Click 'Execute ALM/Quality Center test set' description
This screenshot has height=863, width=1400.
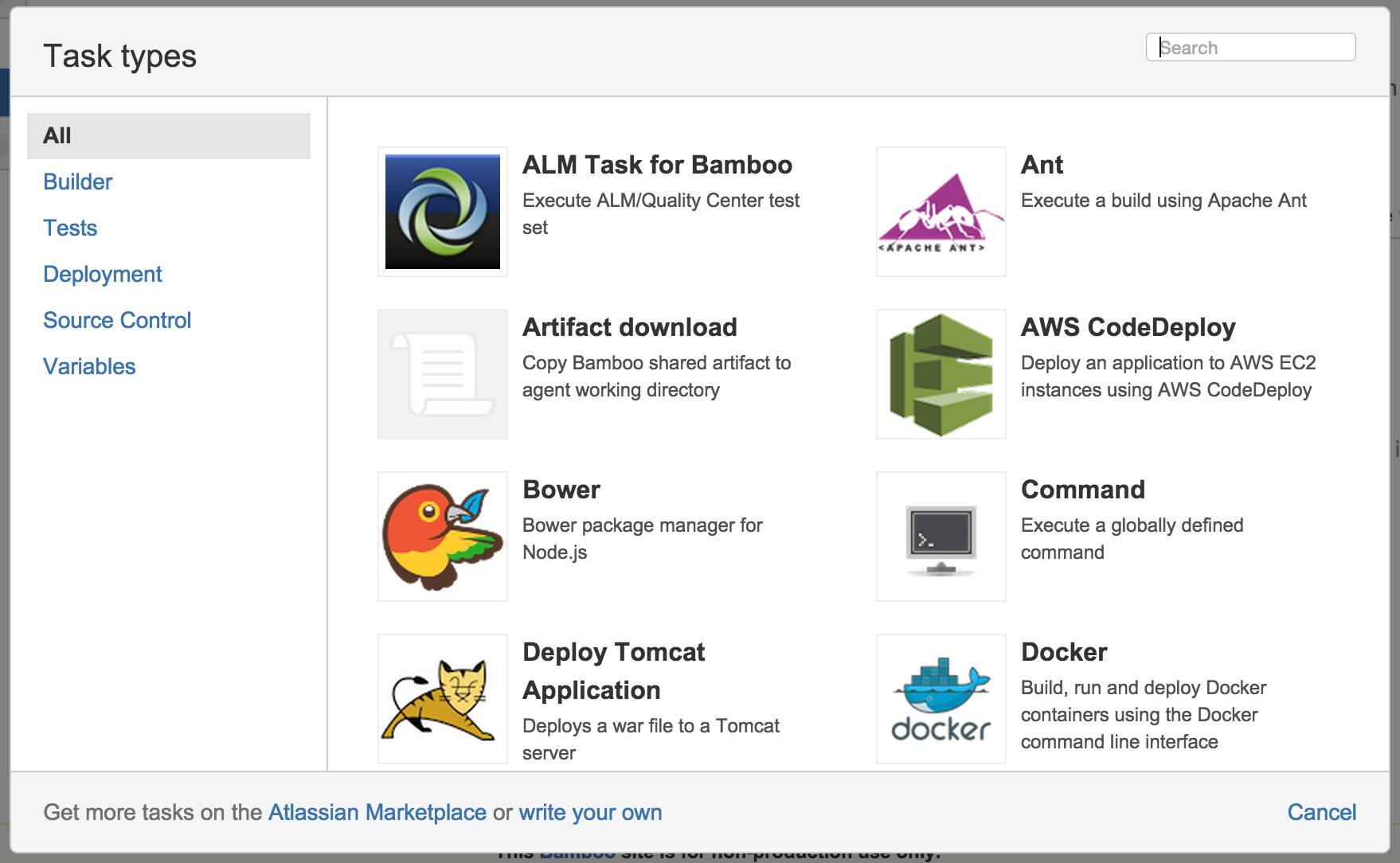pos(661,214)
